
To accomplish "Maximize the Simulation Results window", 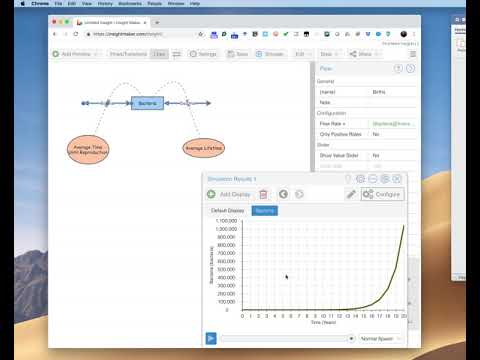I will pyautogui.click(x=385, y=179).
